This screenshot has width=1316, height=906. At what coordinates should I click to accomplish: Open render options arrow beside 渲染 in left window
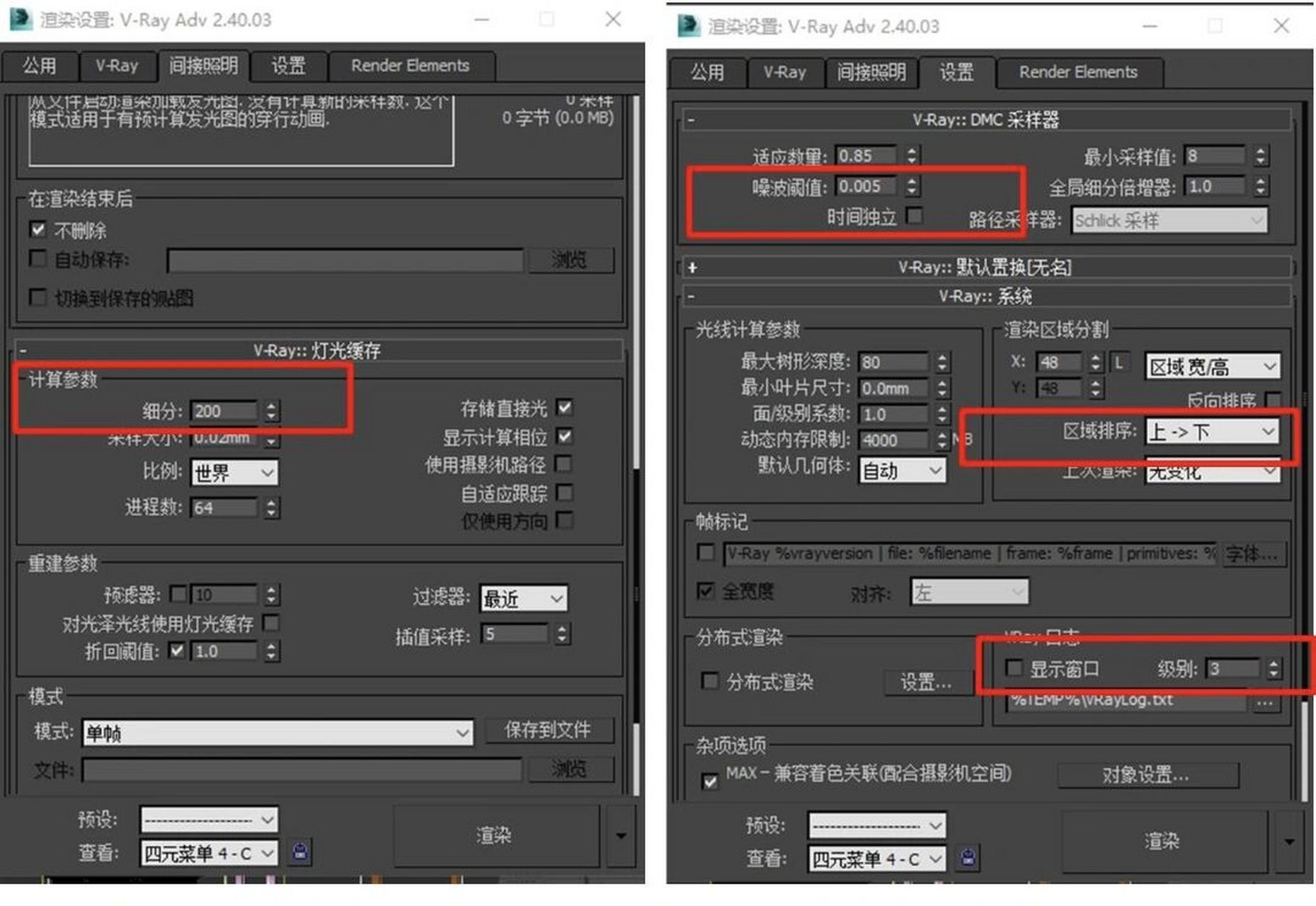621,835
